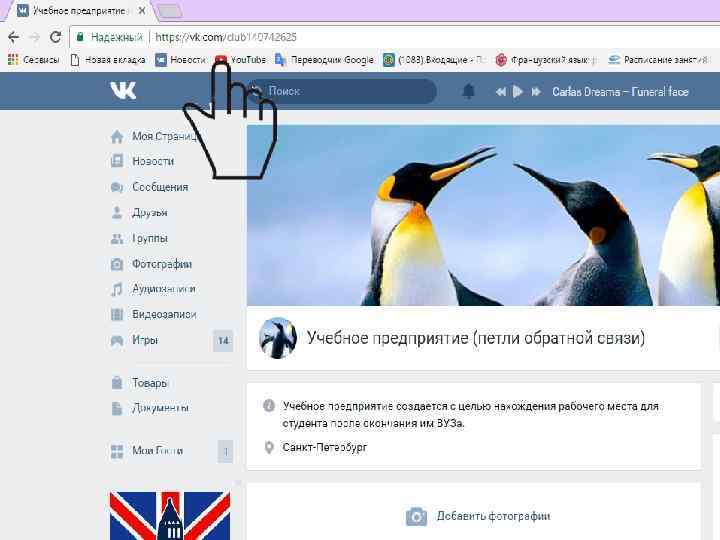Click the British flag ad banner in sidebar
720x540 pixels.
170,516
